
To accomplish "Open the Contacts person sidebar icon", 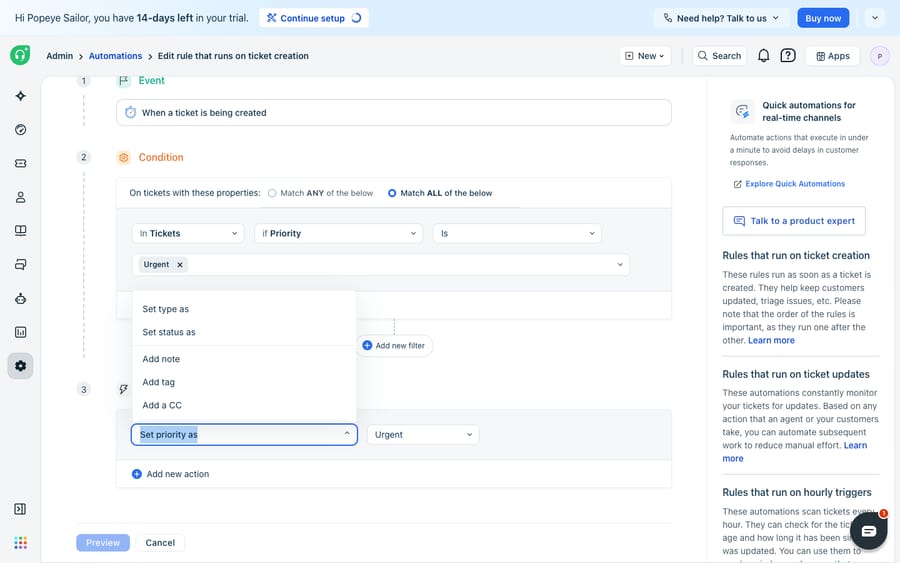I will click(21, 197).
